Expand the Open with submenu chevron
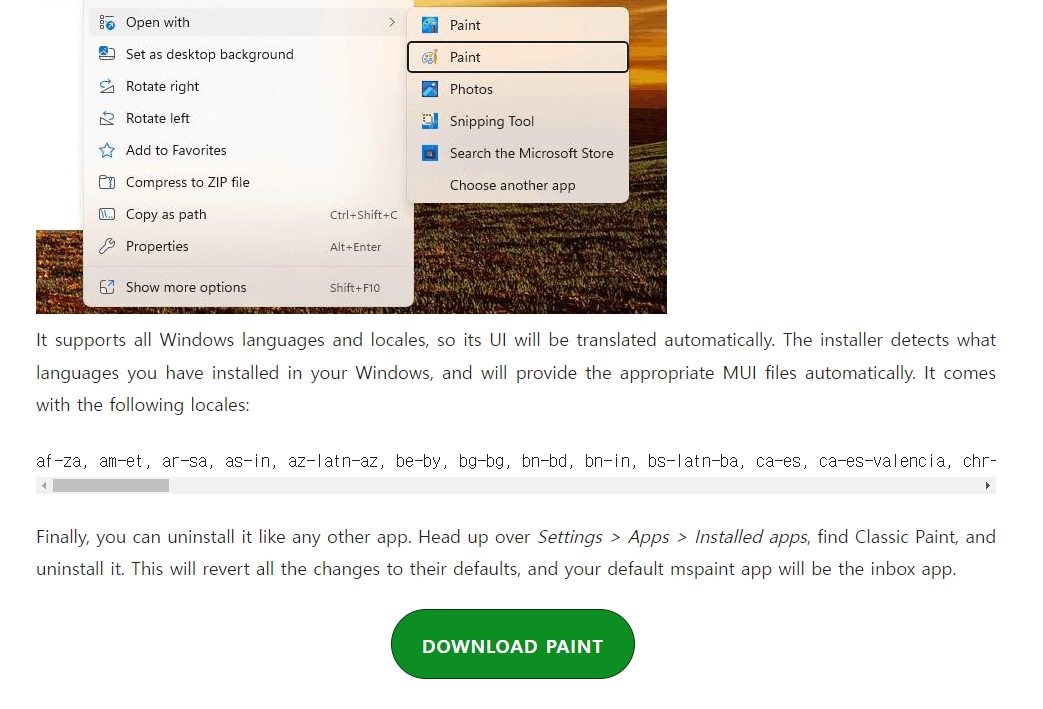Image resolution: width=1043 pixels, height=709 pixels. tap(392, 23)
